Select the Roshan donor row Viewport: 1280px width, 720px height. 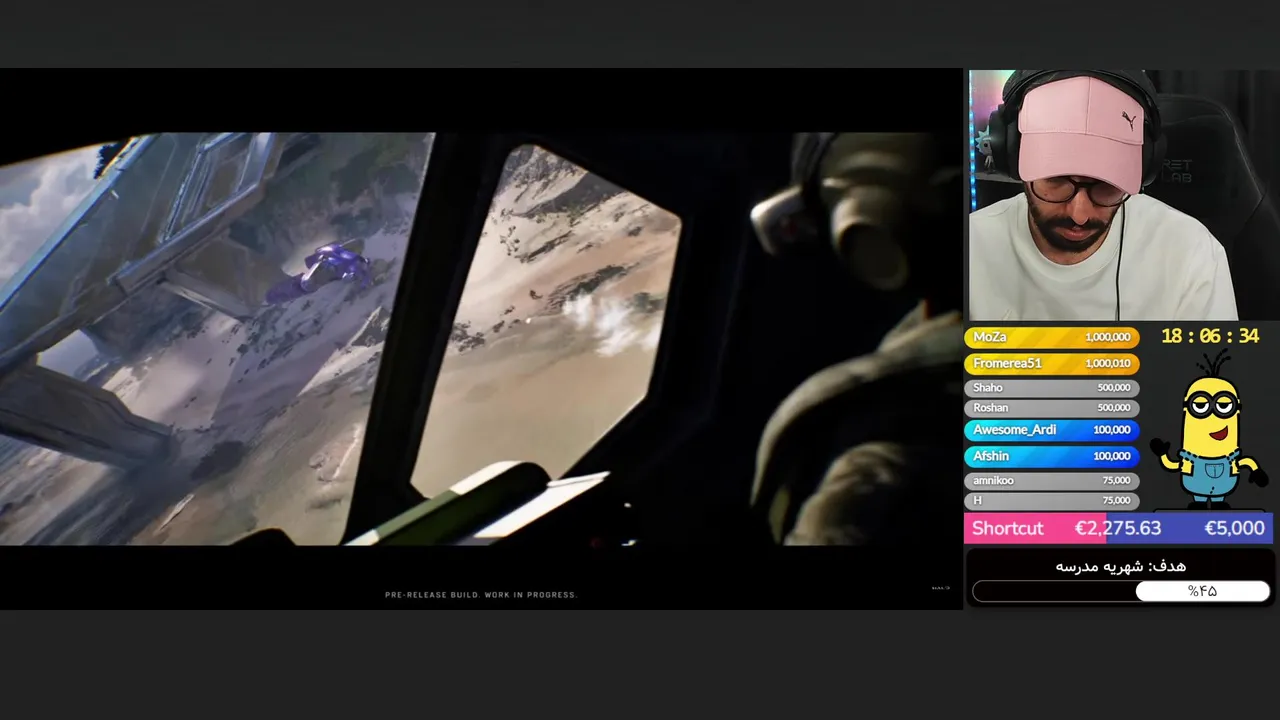1052,408
